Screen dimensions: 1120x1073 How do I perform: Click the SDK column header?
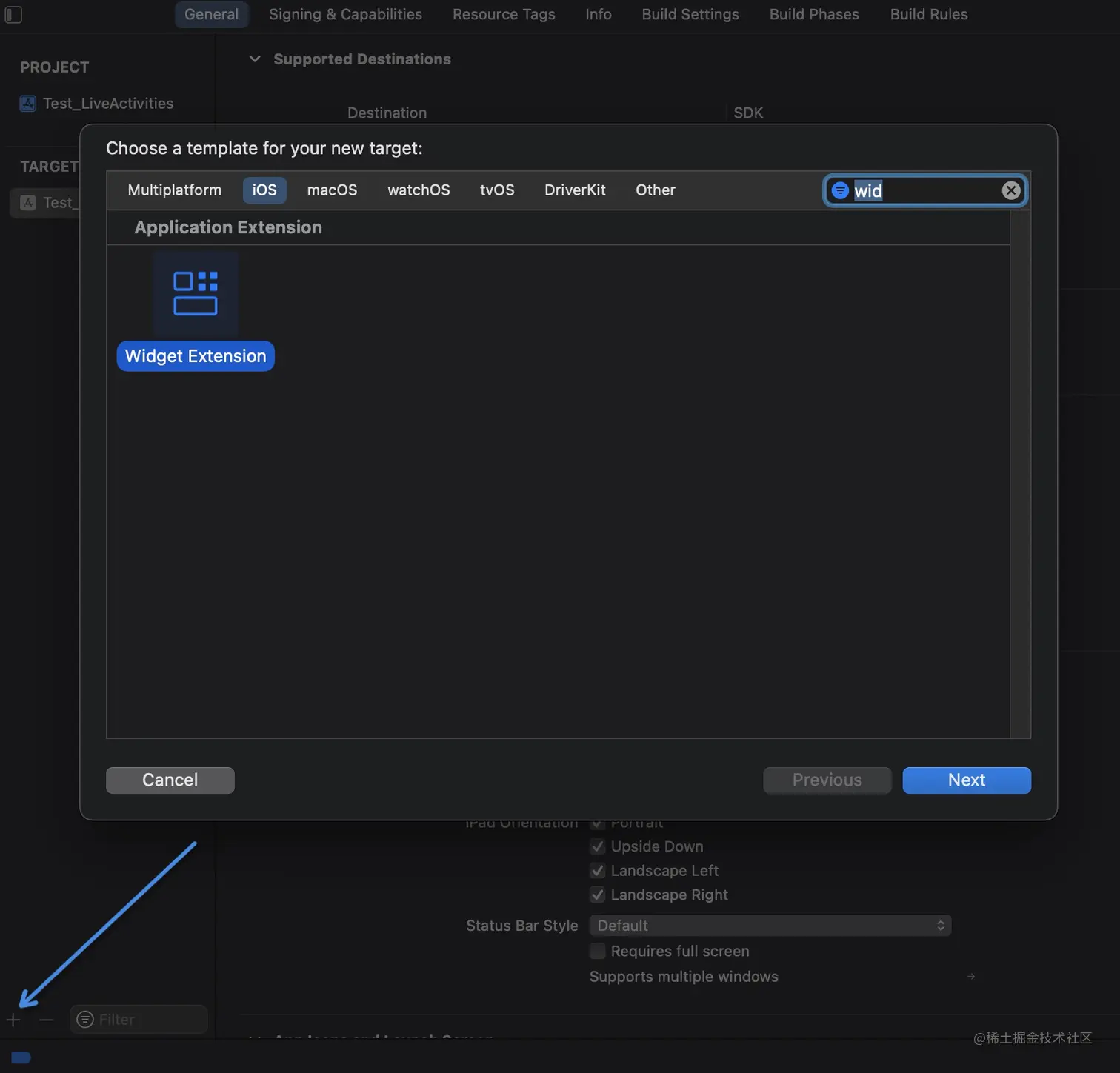pyautogui.click(x=748, y=113)
